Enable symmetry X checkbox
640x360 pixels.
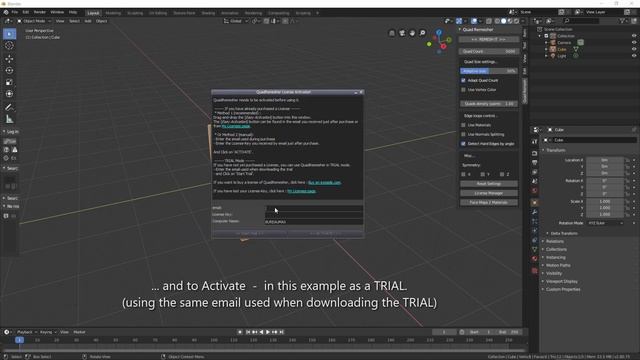pyautogui.click(x=463, y=174)
